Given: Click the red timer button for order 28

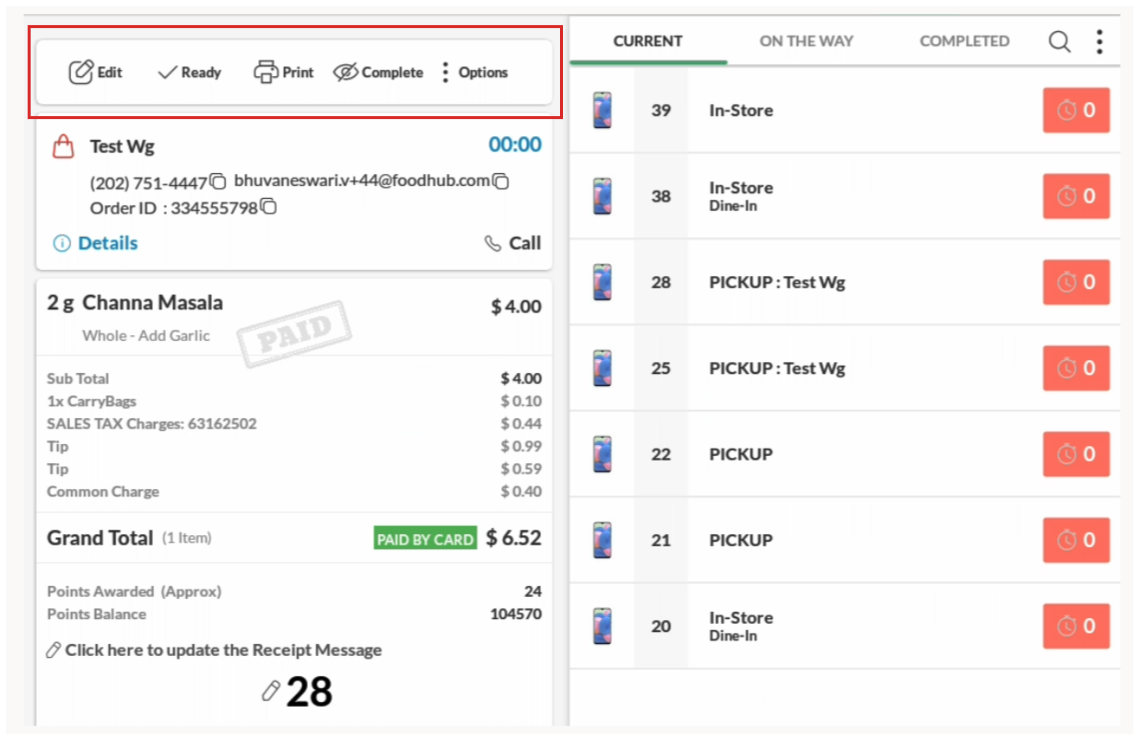Looking at the screenshot, I should 1076,282.
